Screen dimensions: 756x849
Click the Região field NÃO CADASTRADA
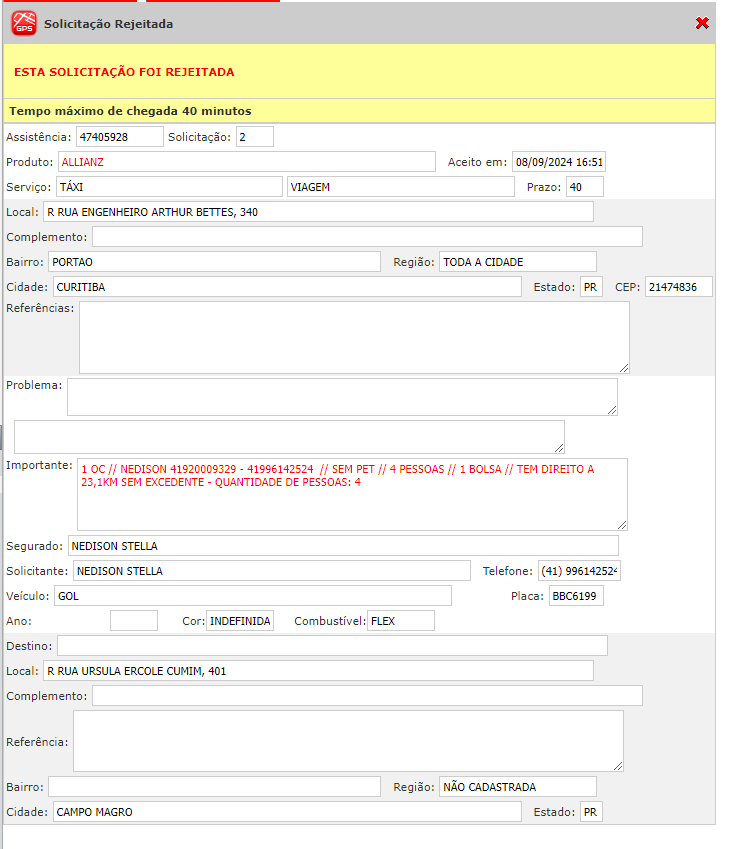(518, 786)
